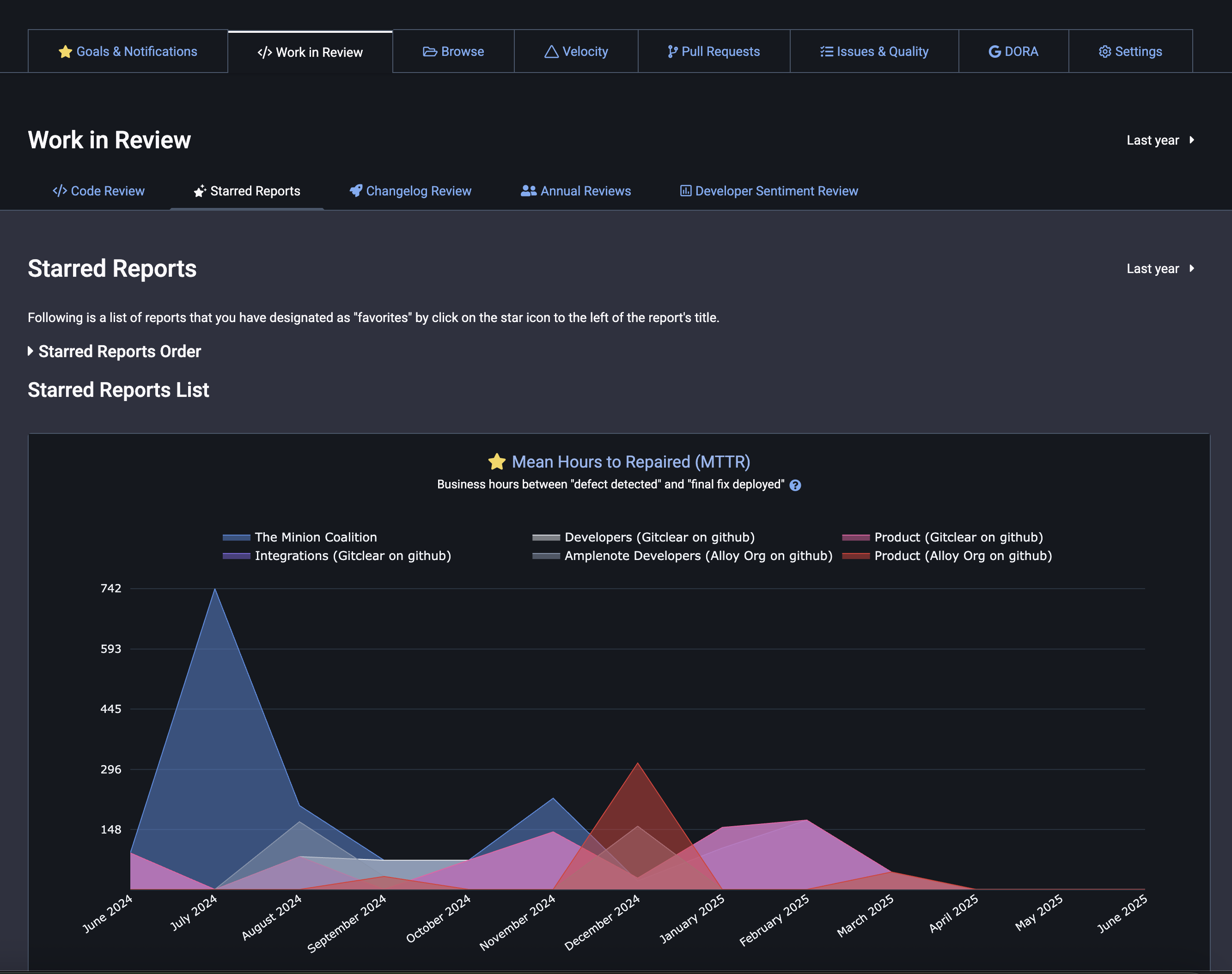Image resolution: width=1232 pixels, height=974 pixels.
Task: Click the Settings gear icon
Action: [x=1105, y=52]
